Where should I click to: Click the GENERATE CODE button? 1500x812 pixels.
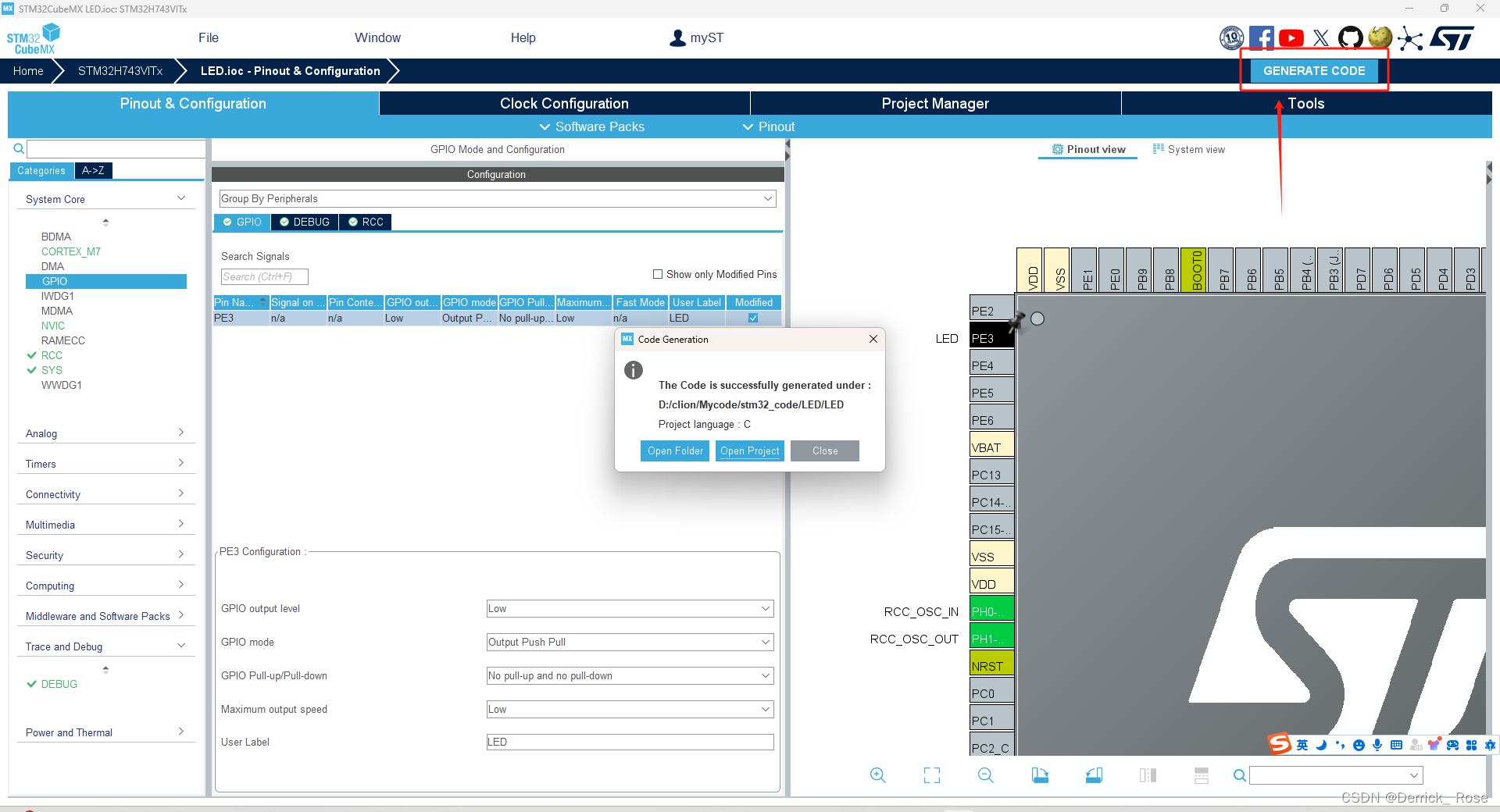[x=1314, y=70]
